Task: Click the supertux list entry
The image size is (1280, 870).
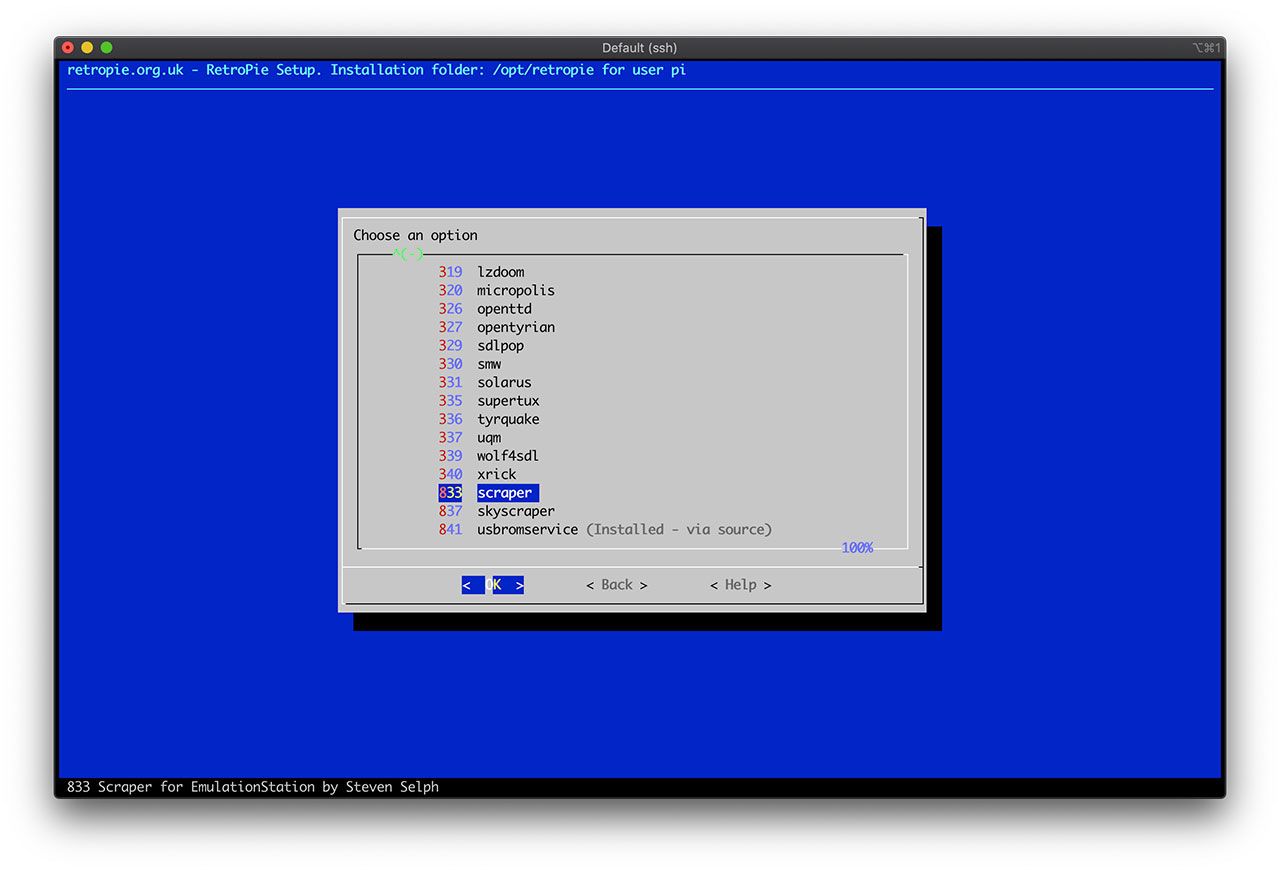Action: 508,401
